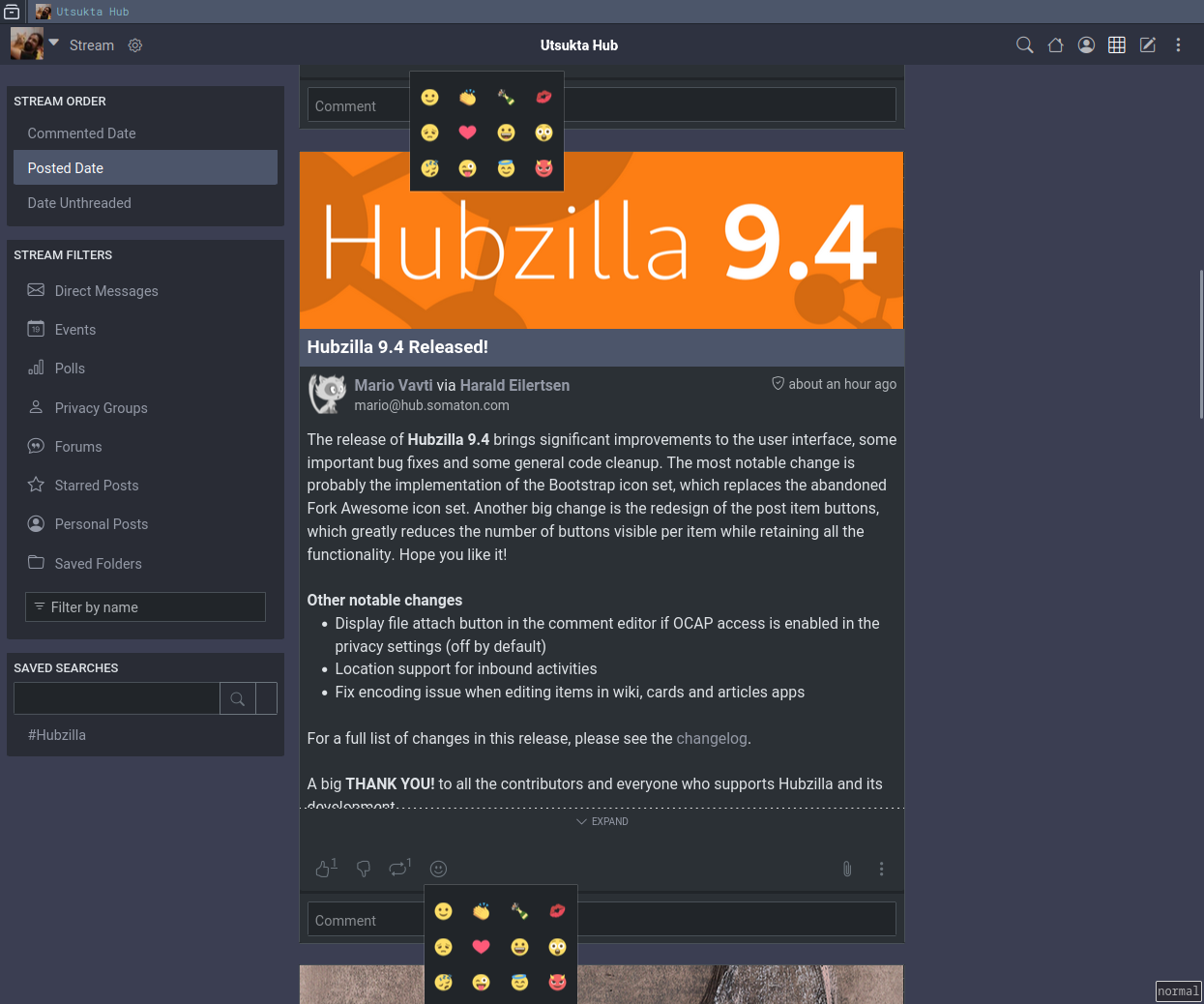Image resolution: width=1204 pixels, height=1004 pixels.
Task: Click the Direct Messages envelope icon
Action: pos(36,290)
